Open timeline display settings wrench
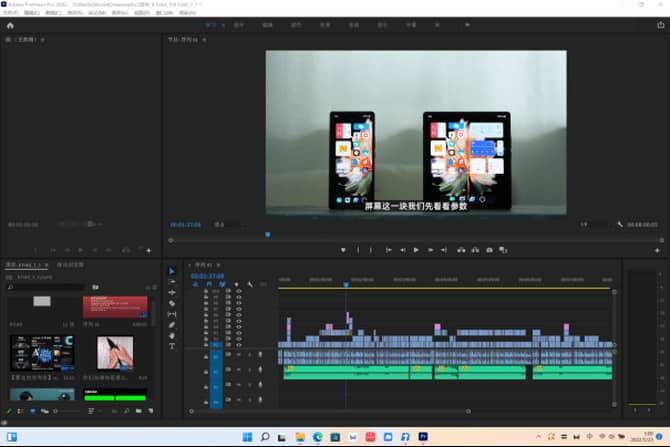670x447 pixels. tap(250, 284)
